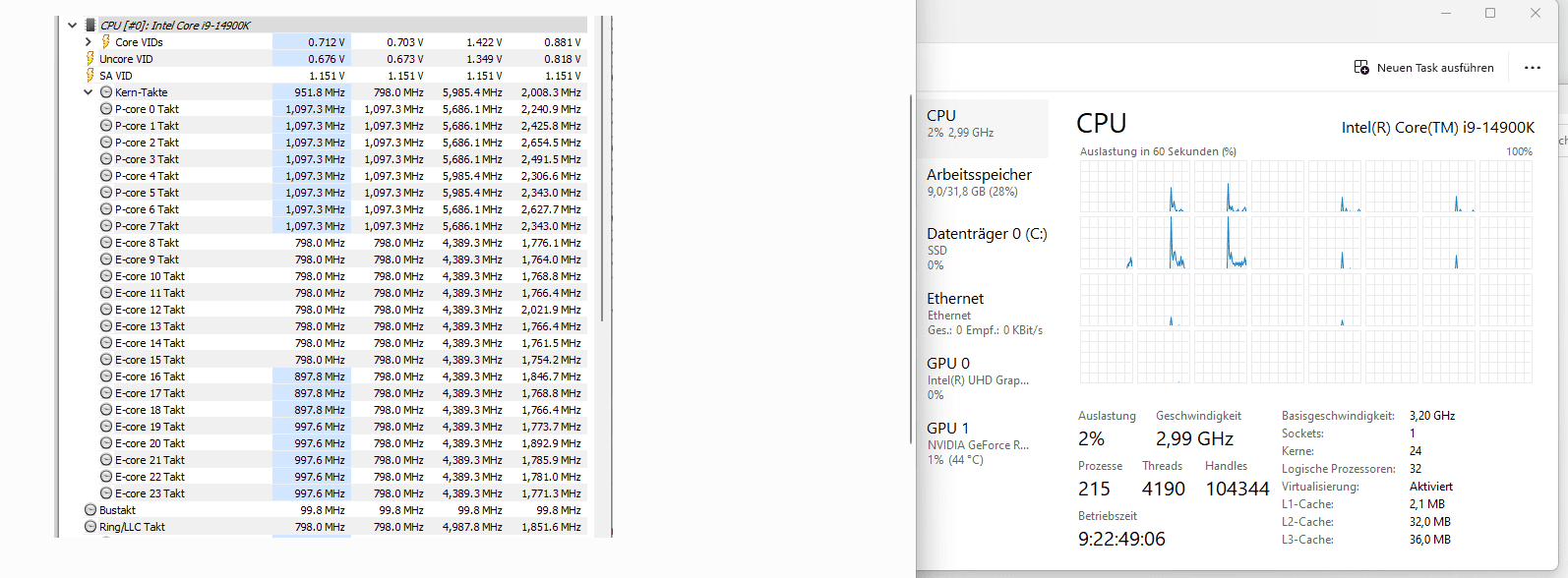Collapse the Kern-Takte clock list
The width and height of the screenshot is (1568, 578).
pos(89,92)
